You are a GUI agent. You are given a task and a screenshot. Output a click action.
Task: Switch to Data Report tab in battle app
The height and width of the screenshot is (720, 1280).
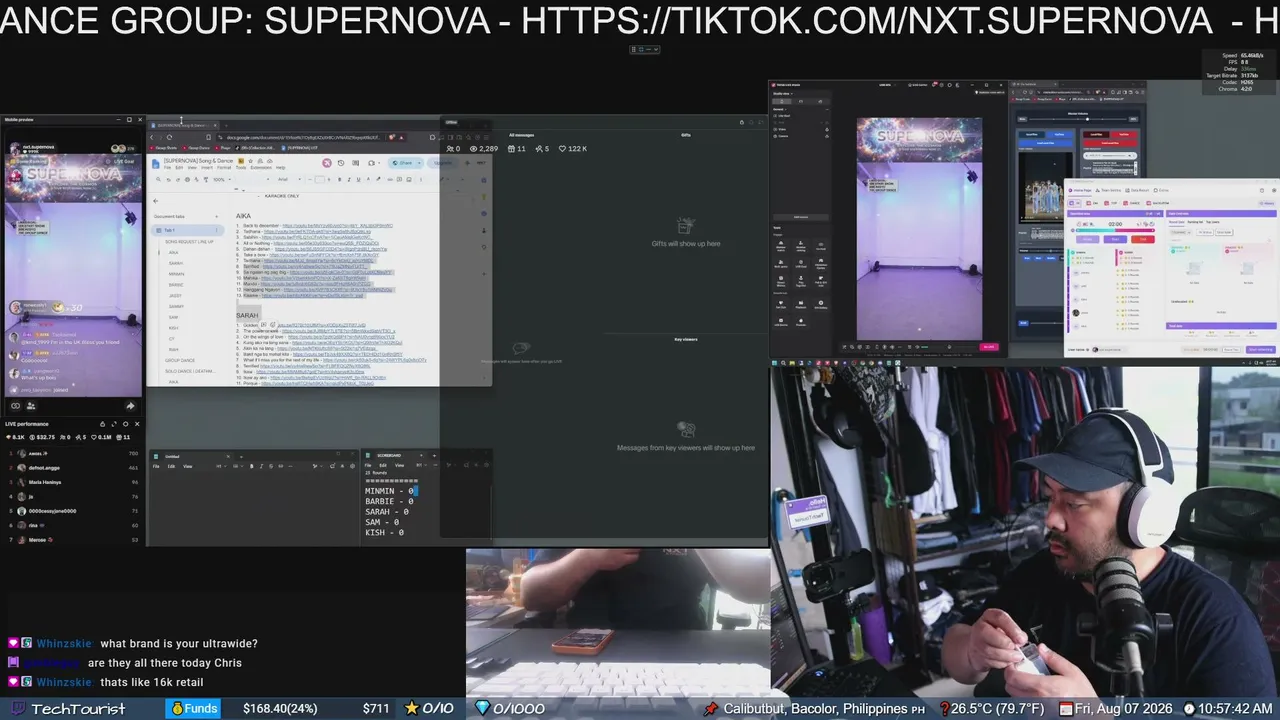(1139, 190)
